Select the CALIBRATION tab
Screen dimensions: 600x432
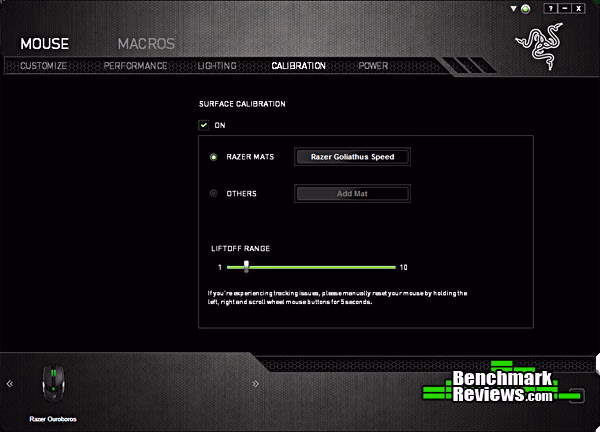[x=298, y=66]
